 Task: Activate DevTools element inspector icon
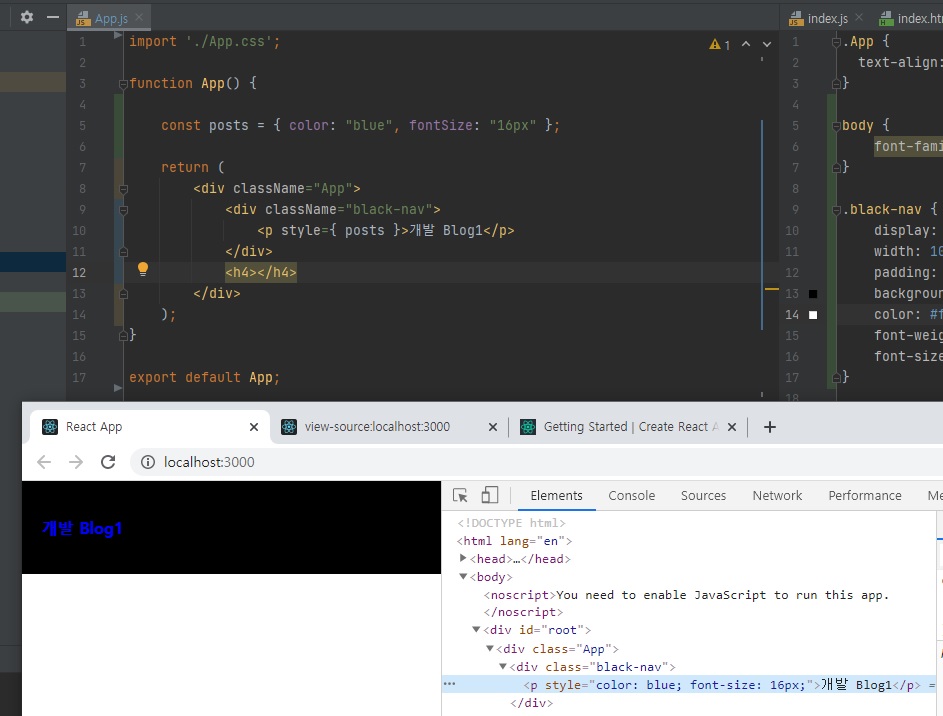[460, 495]
